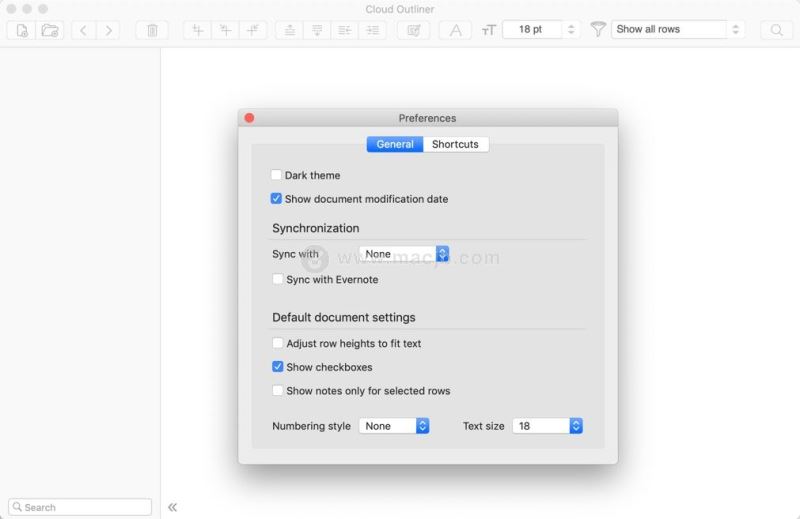800x519 pixels.
Task: Select the General tab
Action: pos(395,144)
